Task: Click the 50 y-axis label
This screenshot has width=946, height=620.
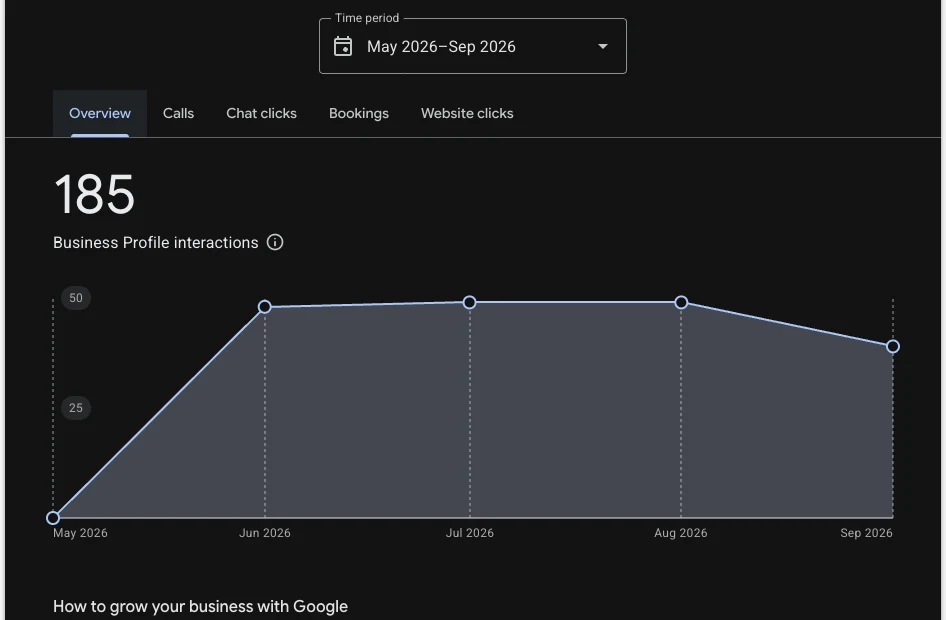Action: [x=76, y=298]
